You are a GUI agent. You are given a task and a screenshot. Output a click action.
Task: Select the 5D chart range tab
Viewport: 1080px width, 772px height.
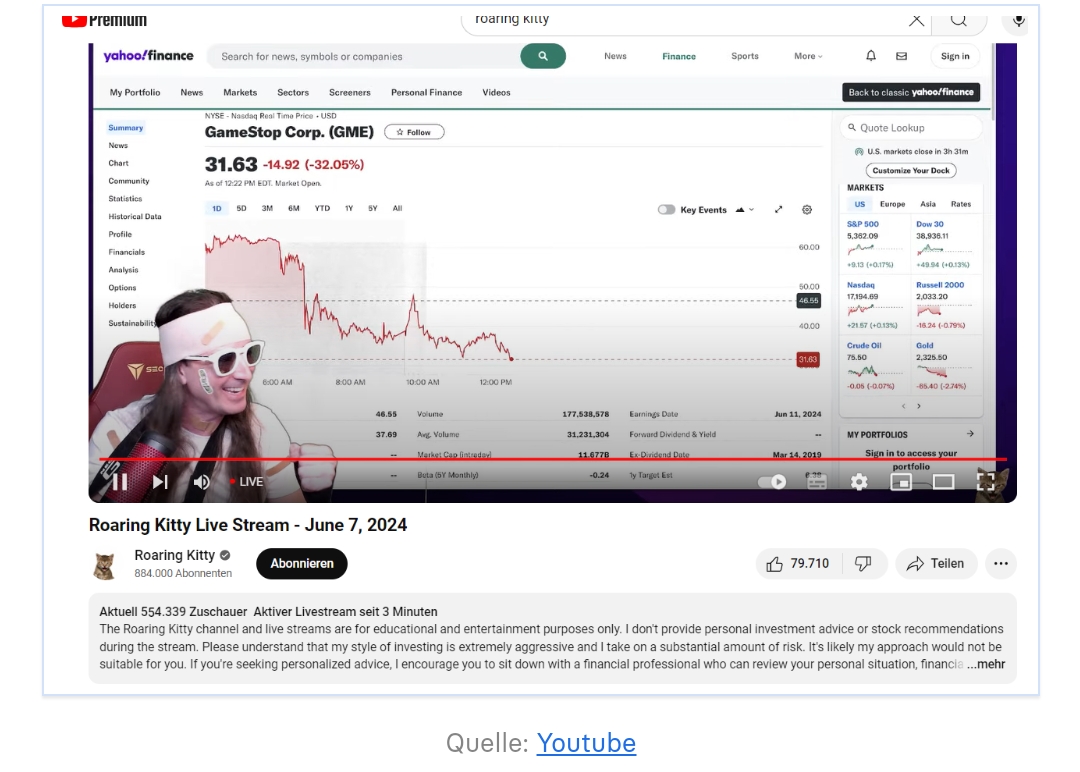pyautogui.click(x=241, y=208)
